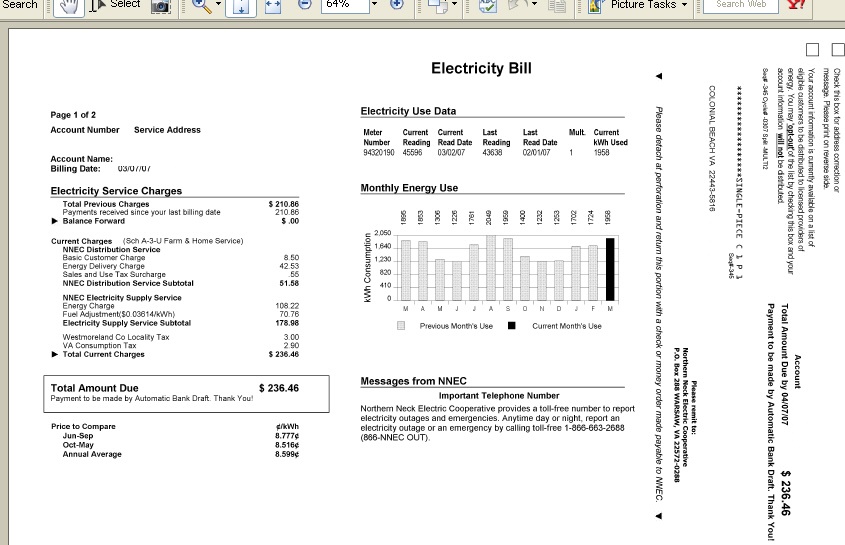Click the Fit Page button

click(x=241, y=6)
